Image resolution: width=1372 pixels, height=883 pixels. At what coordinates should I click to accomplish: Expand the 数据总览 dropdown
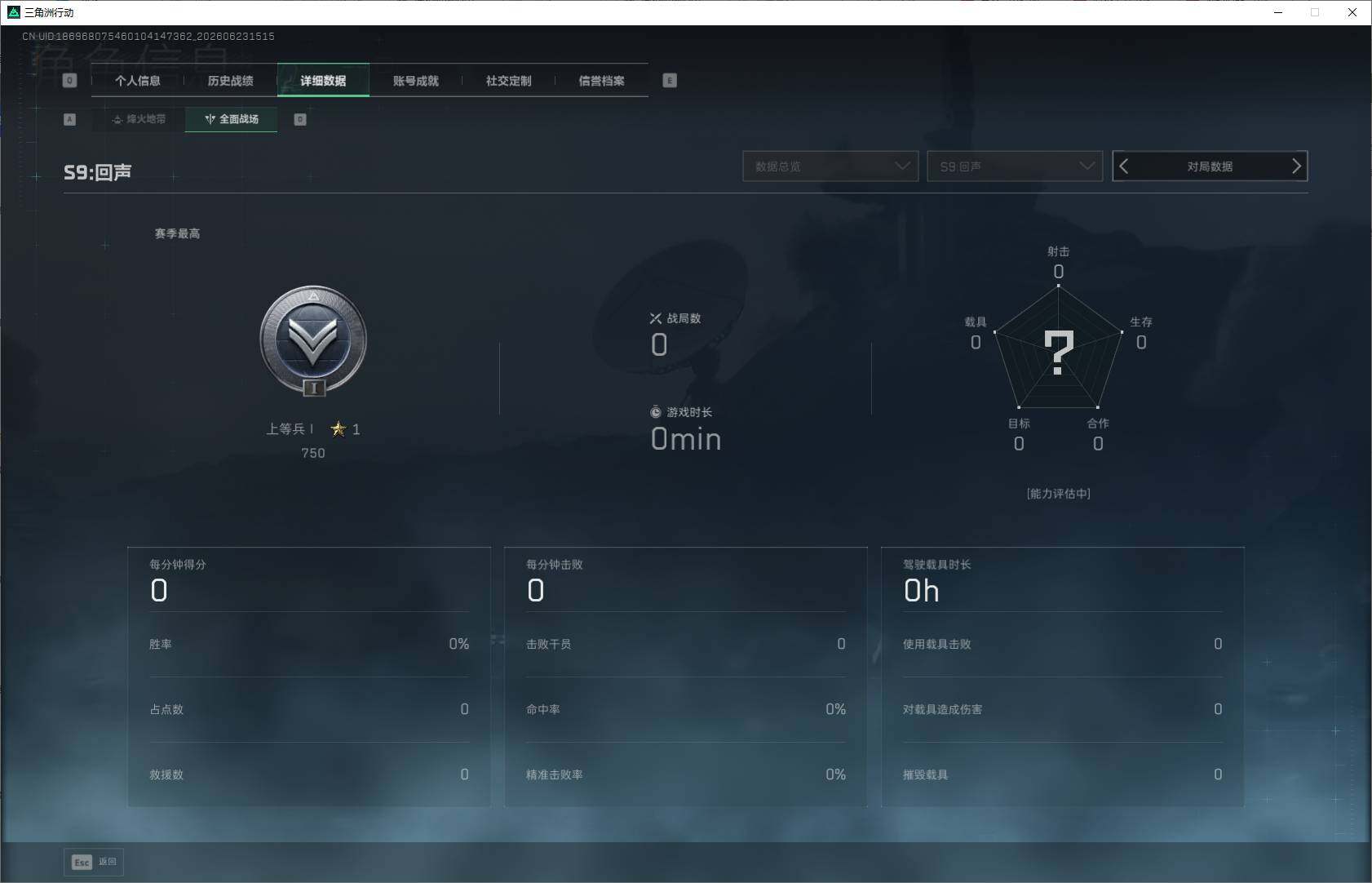[830, 166]
